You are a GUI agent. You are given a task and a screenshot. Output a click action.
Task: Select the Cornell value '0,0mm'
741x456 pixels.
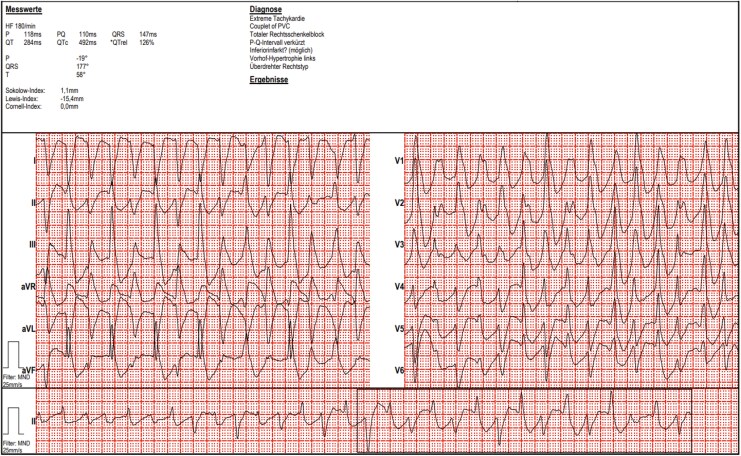69,106
